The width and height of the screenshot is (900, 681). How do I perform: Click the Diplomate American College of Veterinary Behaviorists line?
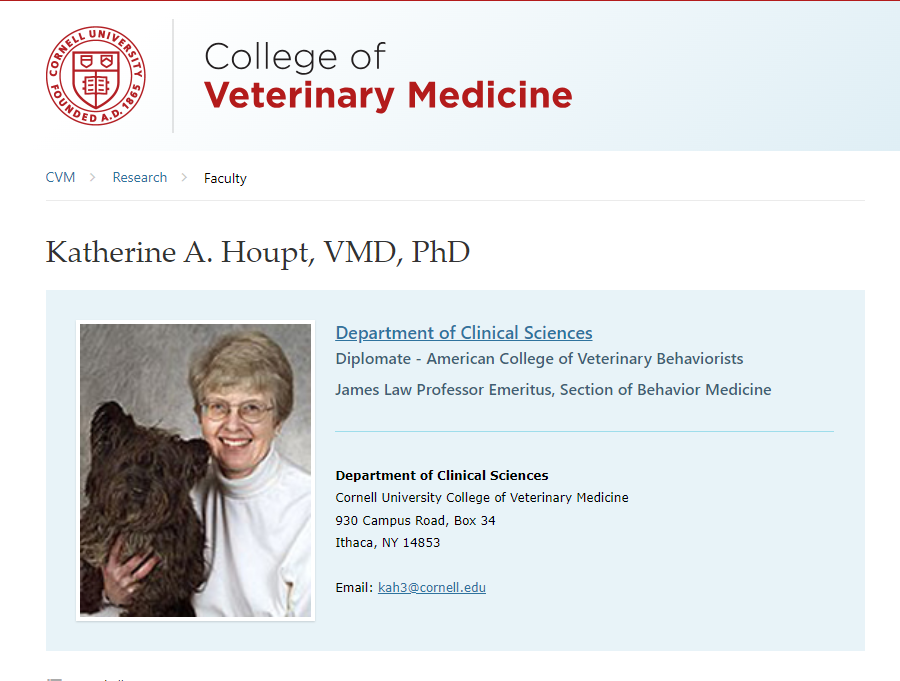539,358
